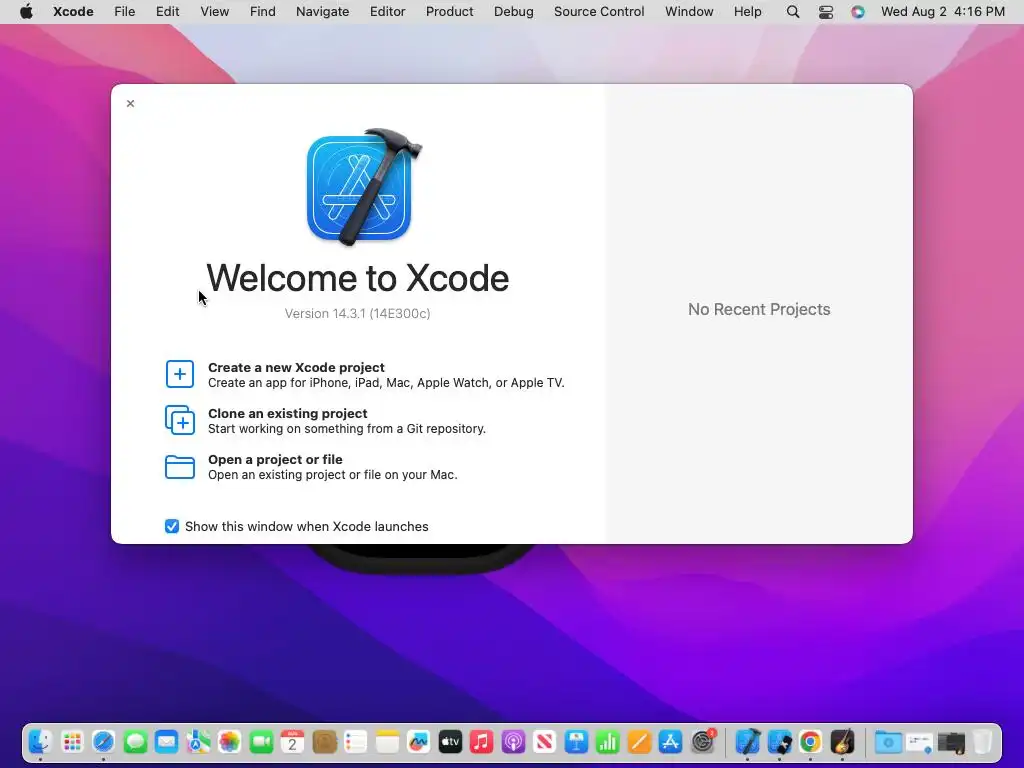Click 'Start working on something from a Git repository.'
1024x768 pixels.
[x=347, y=428]
